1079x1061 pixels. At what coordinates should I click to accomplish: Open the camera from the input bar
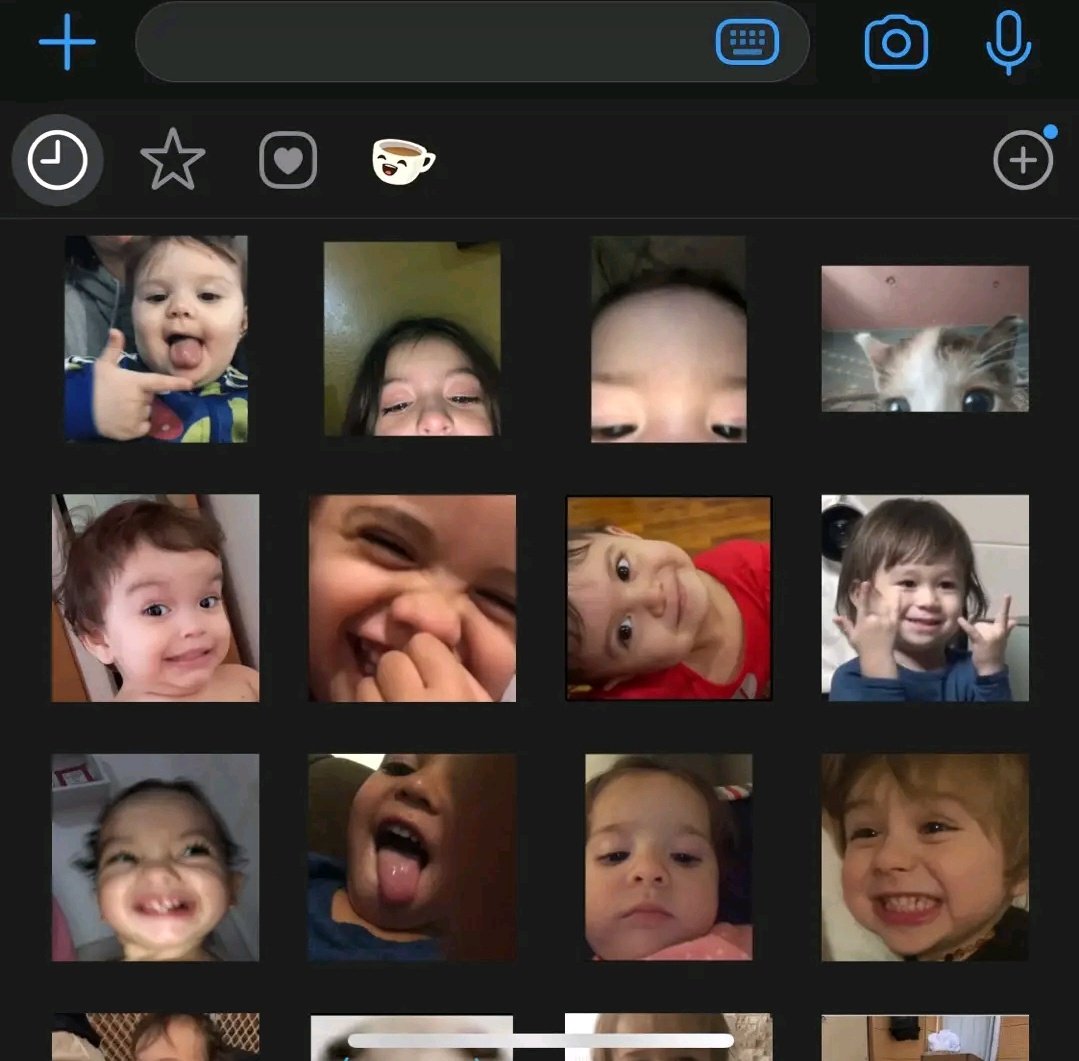[x=896, y=43]
